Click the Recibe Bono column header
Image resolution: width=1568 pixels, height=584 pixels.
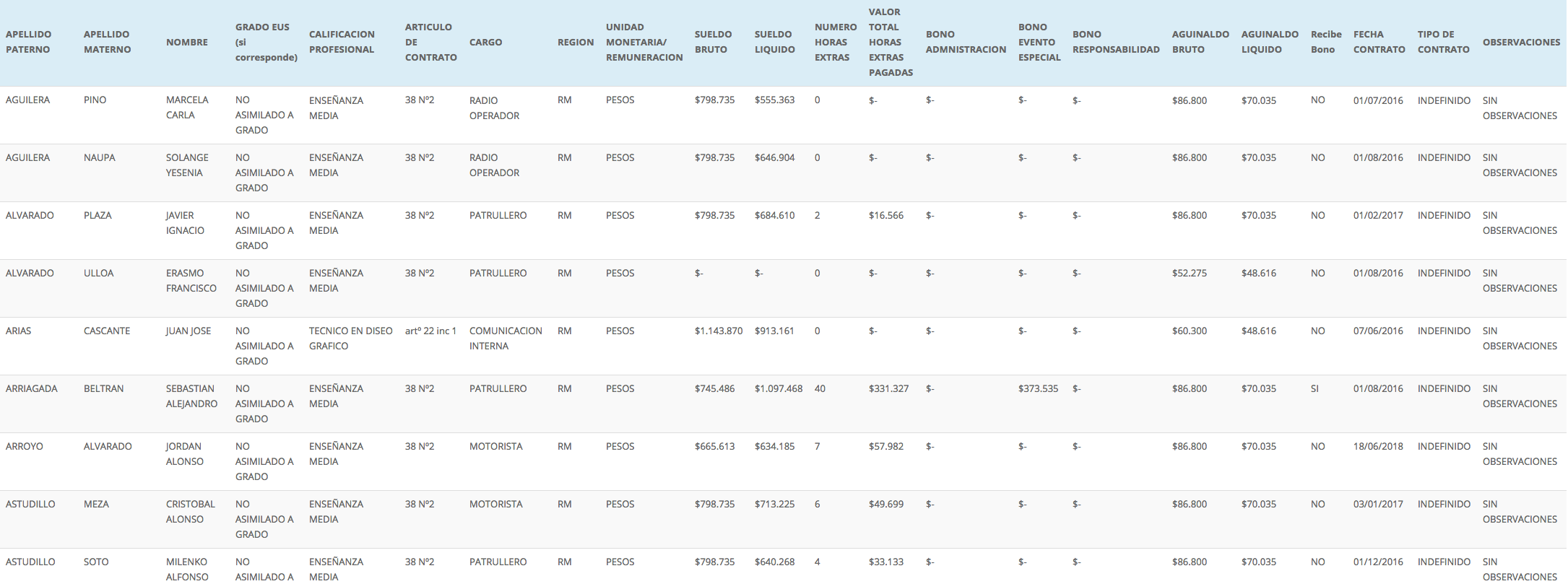click(x=1325, y=42)
